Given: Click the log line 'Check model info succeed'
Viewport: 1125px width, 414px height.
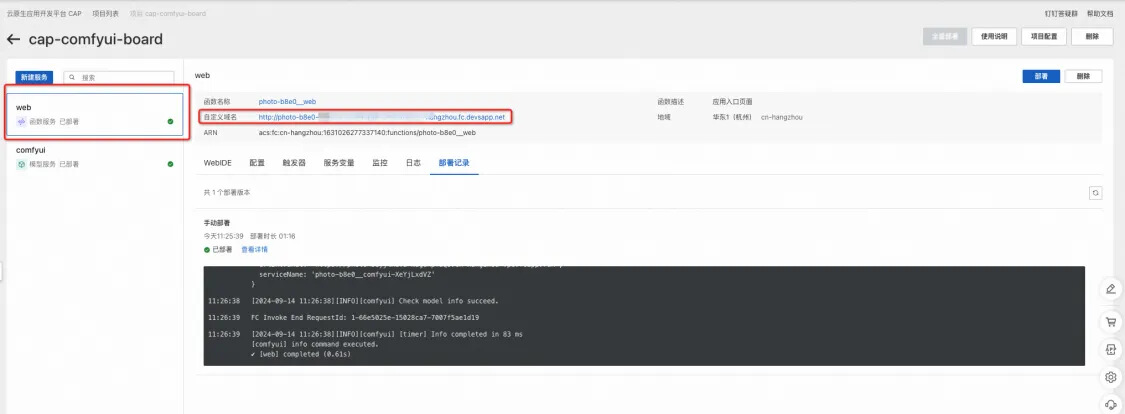Looking at the screenshot, I should tap(375, 301).
